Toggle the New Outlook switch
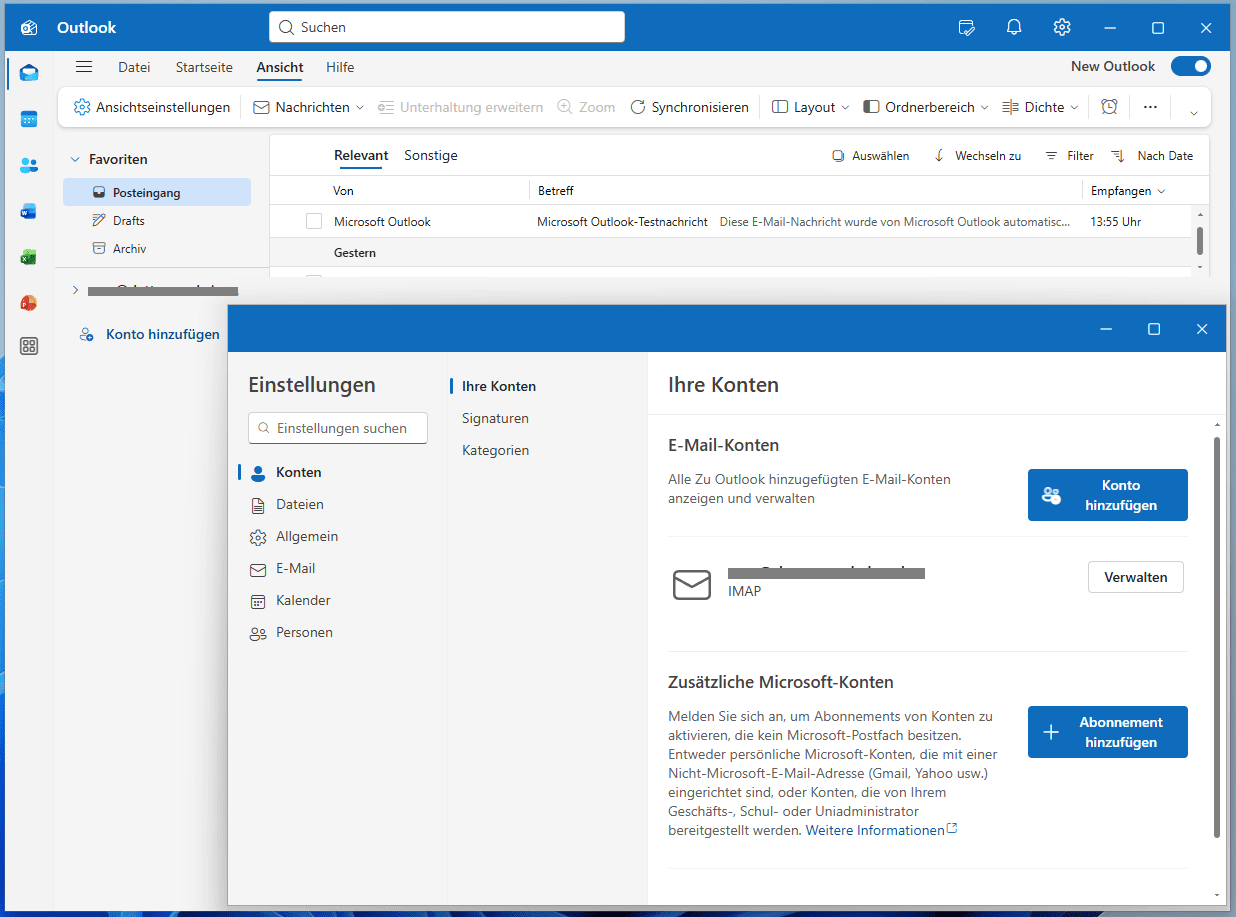Image resolution: width=1236 pixels, height=917 pixels. [x=1190, y=66]
